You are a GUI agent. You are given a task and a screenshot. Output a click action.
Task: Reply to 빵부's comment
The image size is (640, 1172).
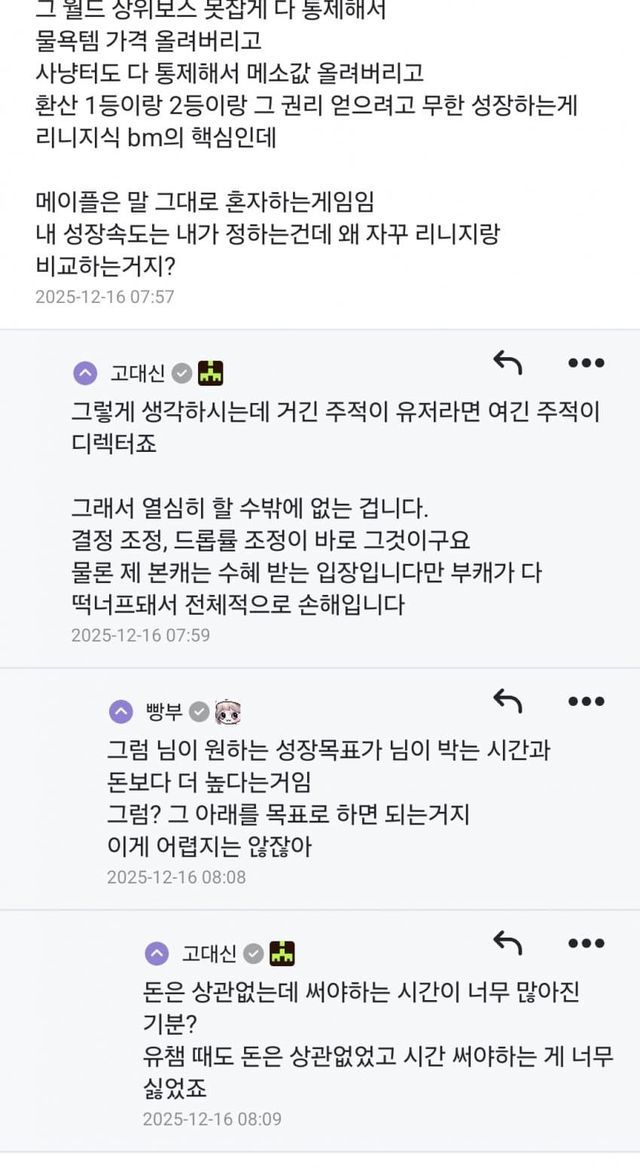[508, 702]
